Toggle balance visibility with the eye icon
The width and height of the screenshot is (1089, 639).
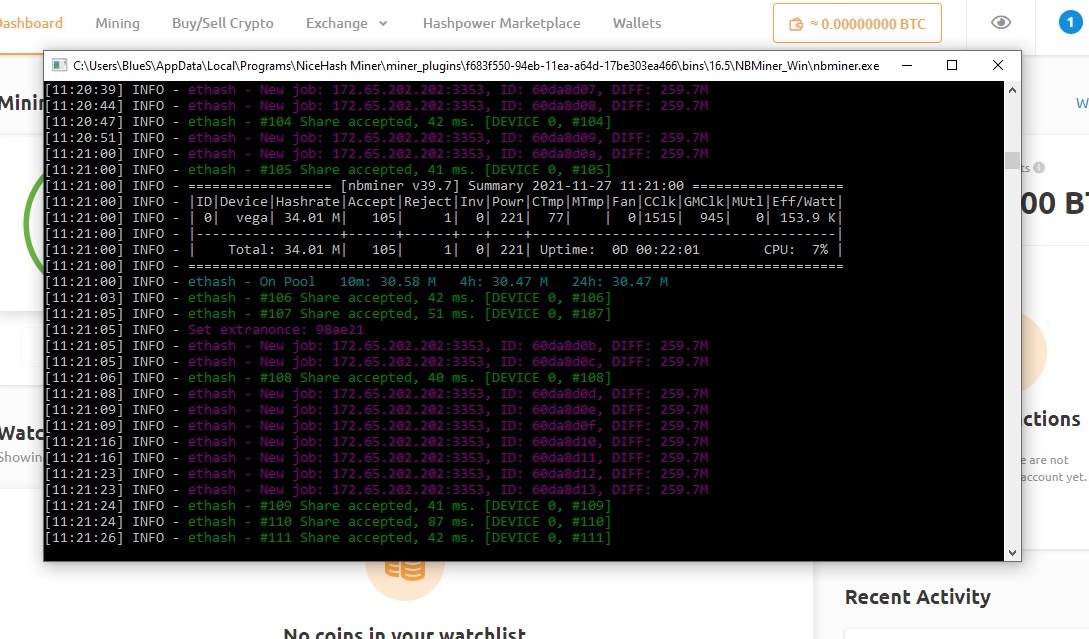click(x=1000, y=23)
